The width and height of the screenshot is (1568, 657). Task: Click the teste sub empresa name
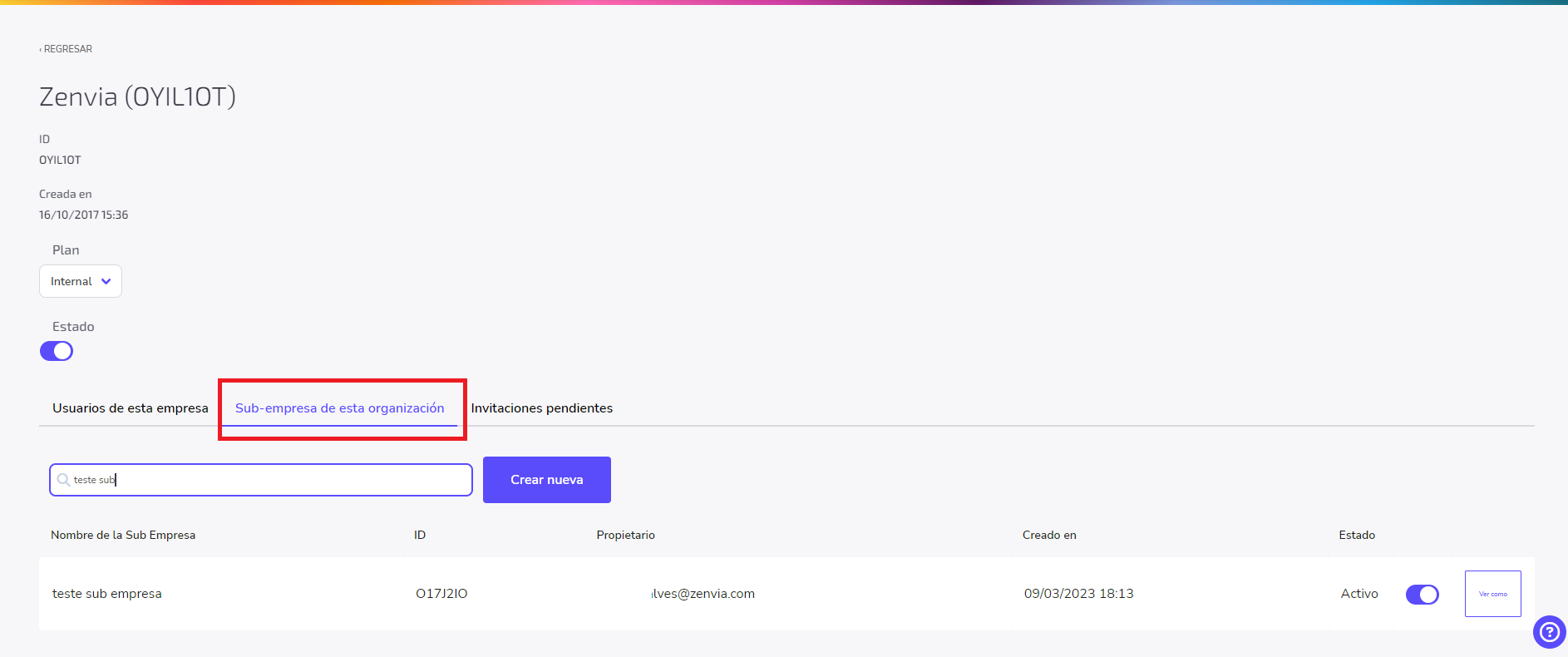coord(107,594)
